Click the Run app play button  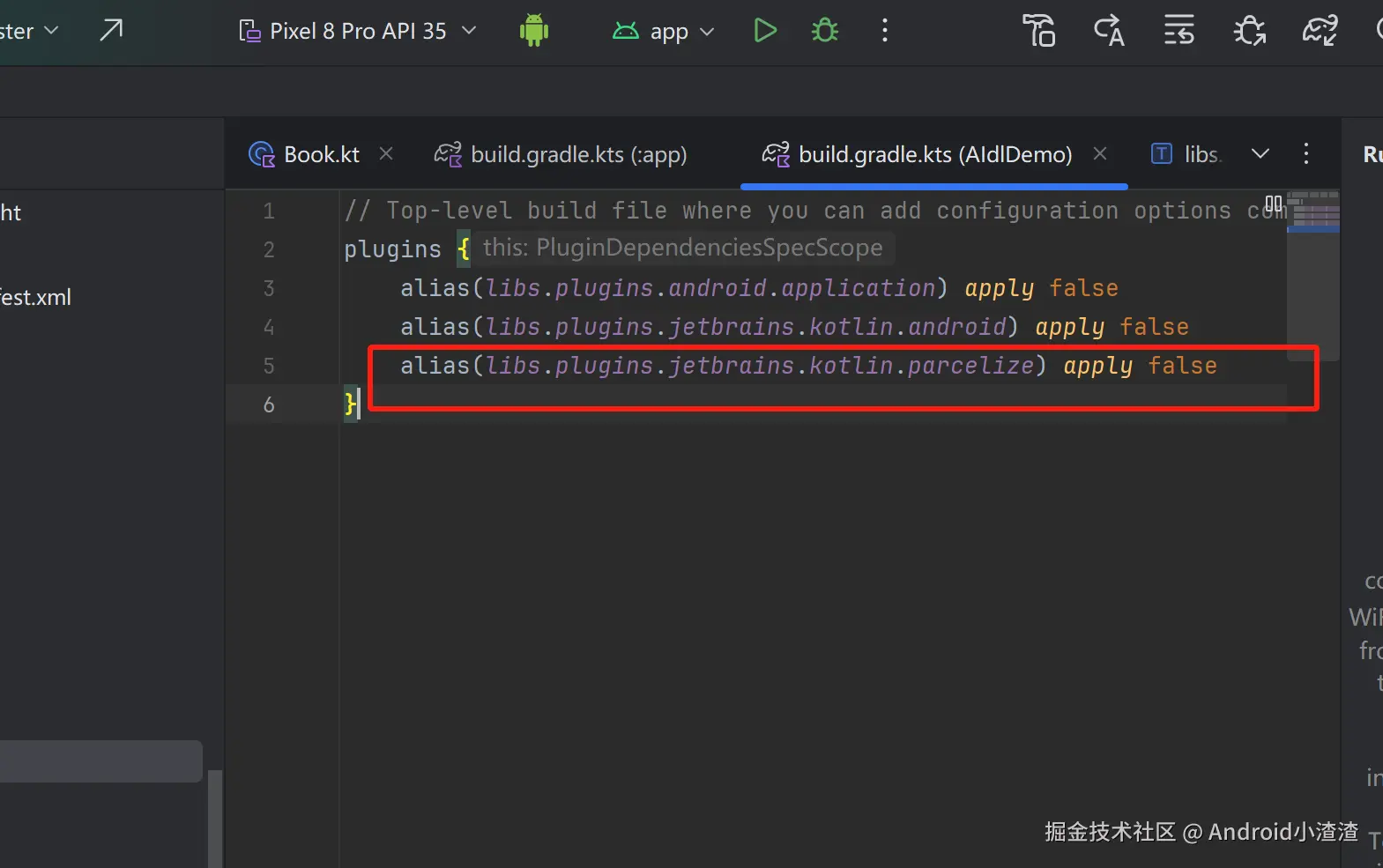tap(765, 31)
